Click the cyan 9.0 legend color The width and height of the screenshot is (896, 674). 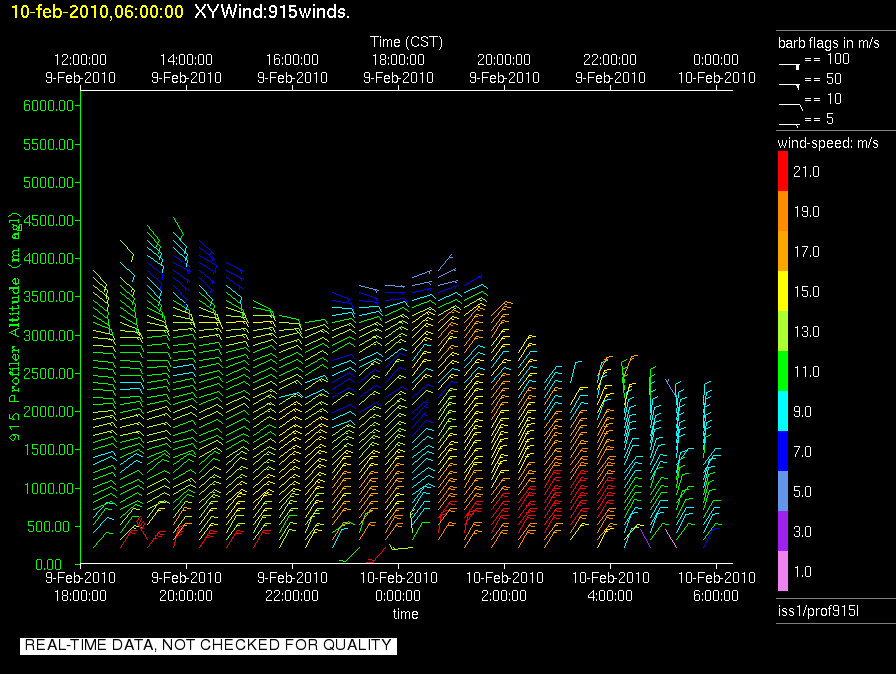(783, 411)
